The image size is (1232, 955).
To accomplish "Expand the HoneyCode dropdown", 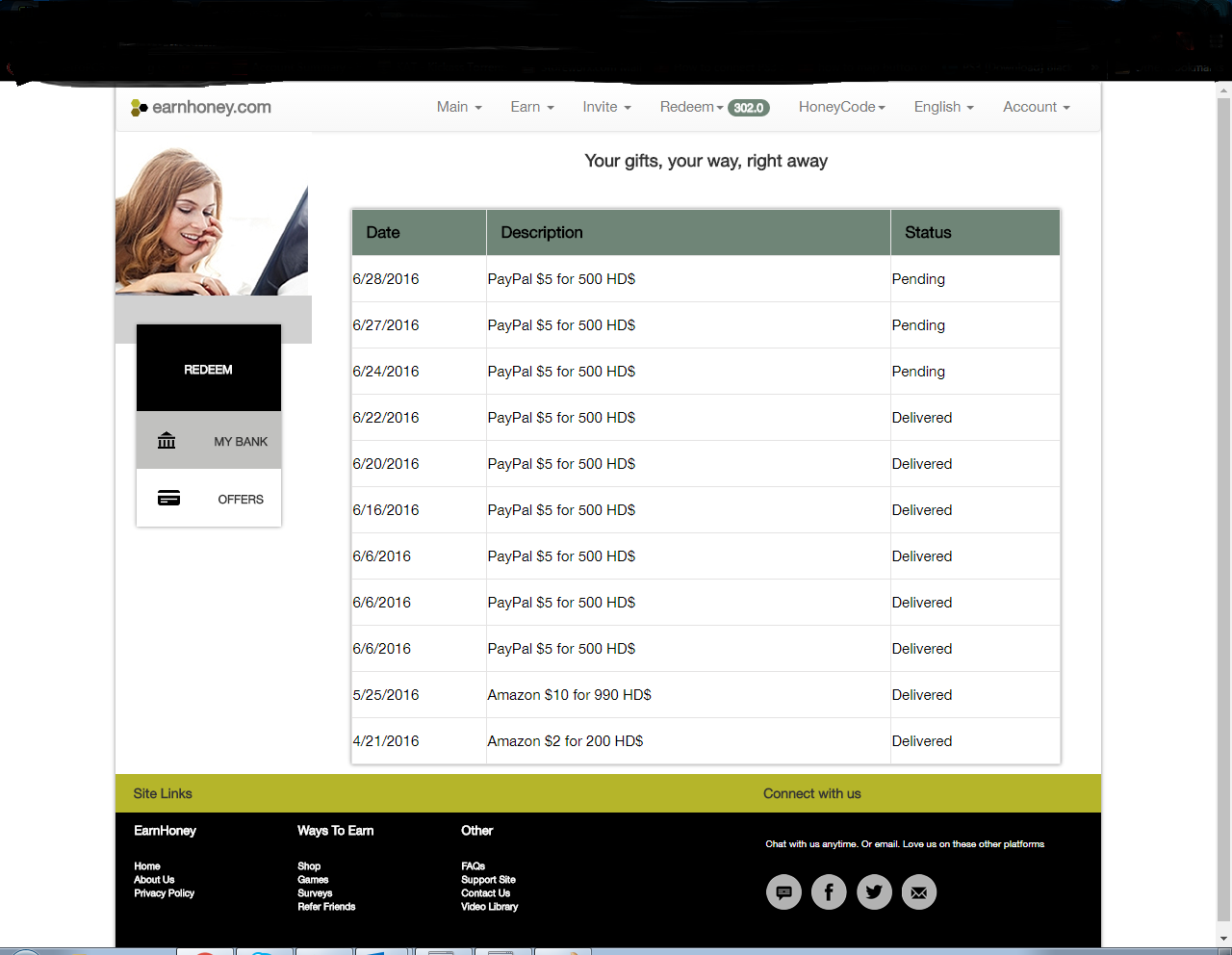I will [x=842, y=107].
